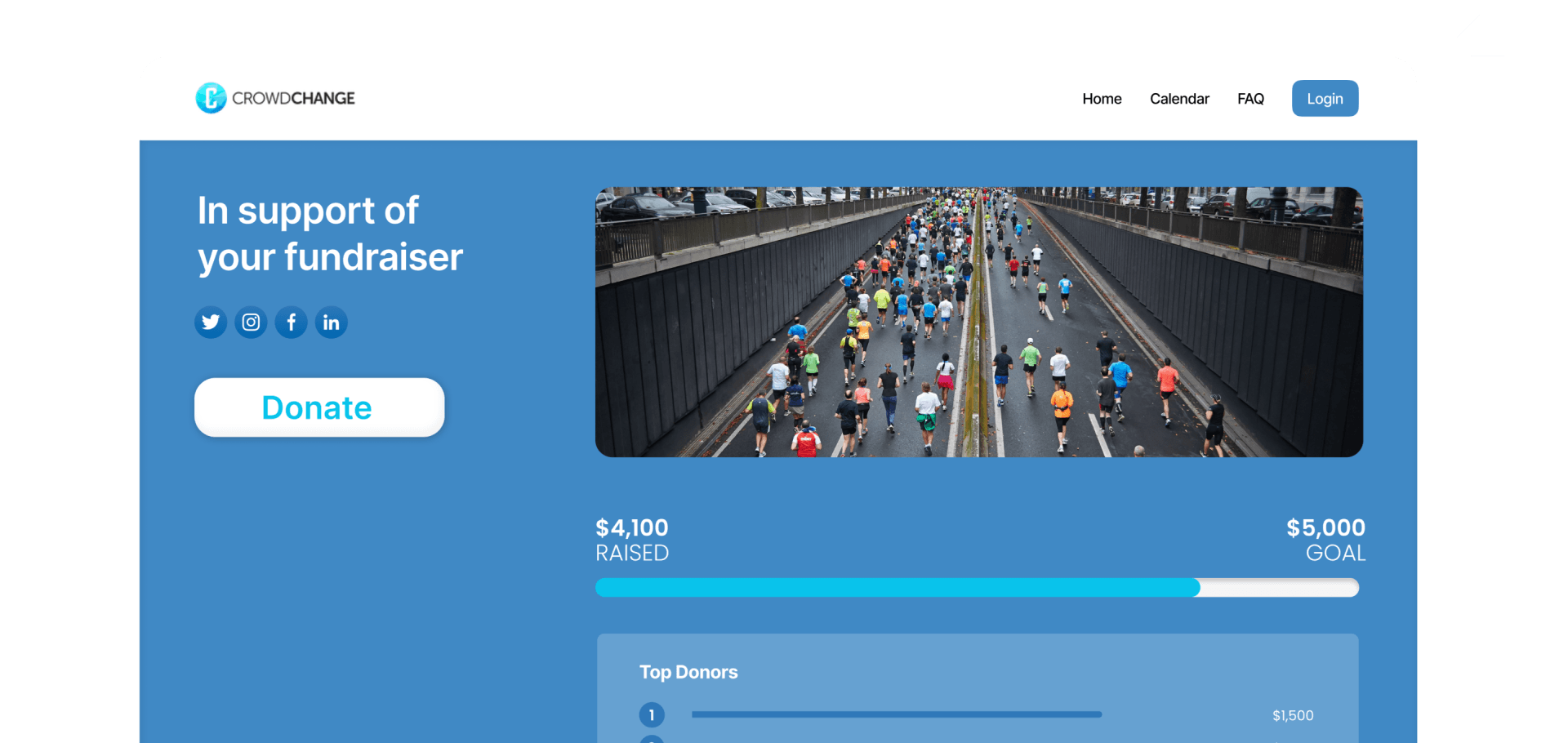
Task: Select the rank 1 badge in Top Donors
Action: (x=652, y=714)
